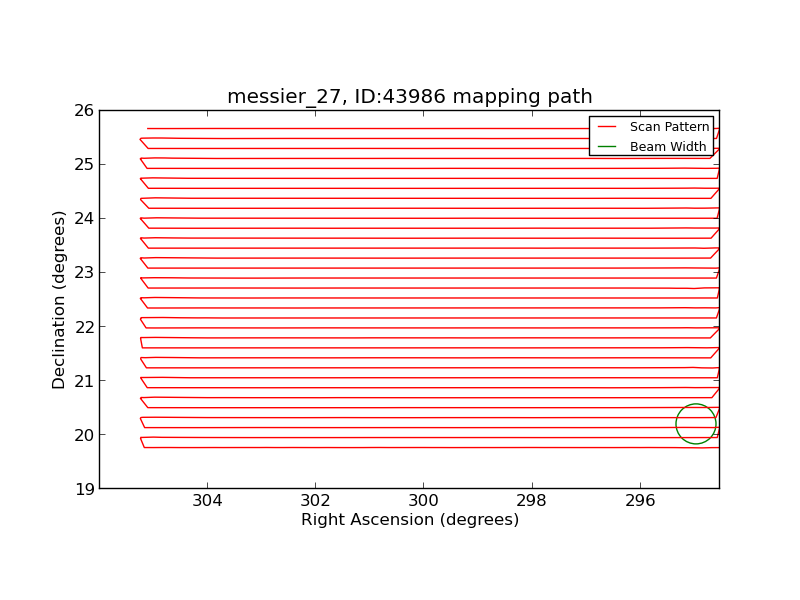Viewport: 800px width, 600px height.
Task: Click the y-axis tick label 19
Action: [x=84, y=489]
